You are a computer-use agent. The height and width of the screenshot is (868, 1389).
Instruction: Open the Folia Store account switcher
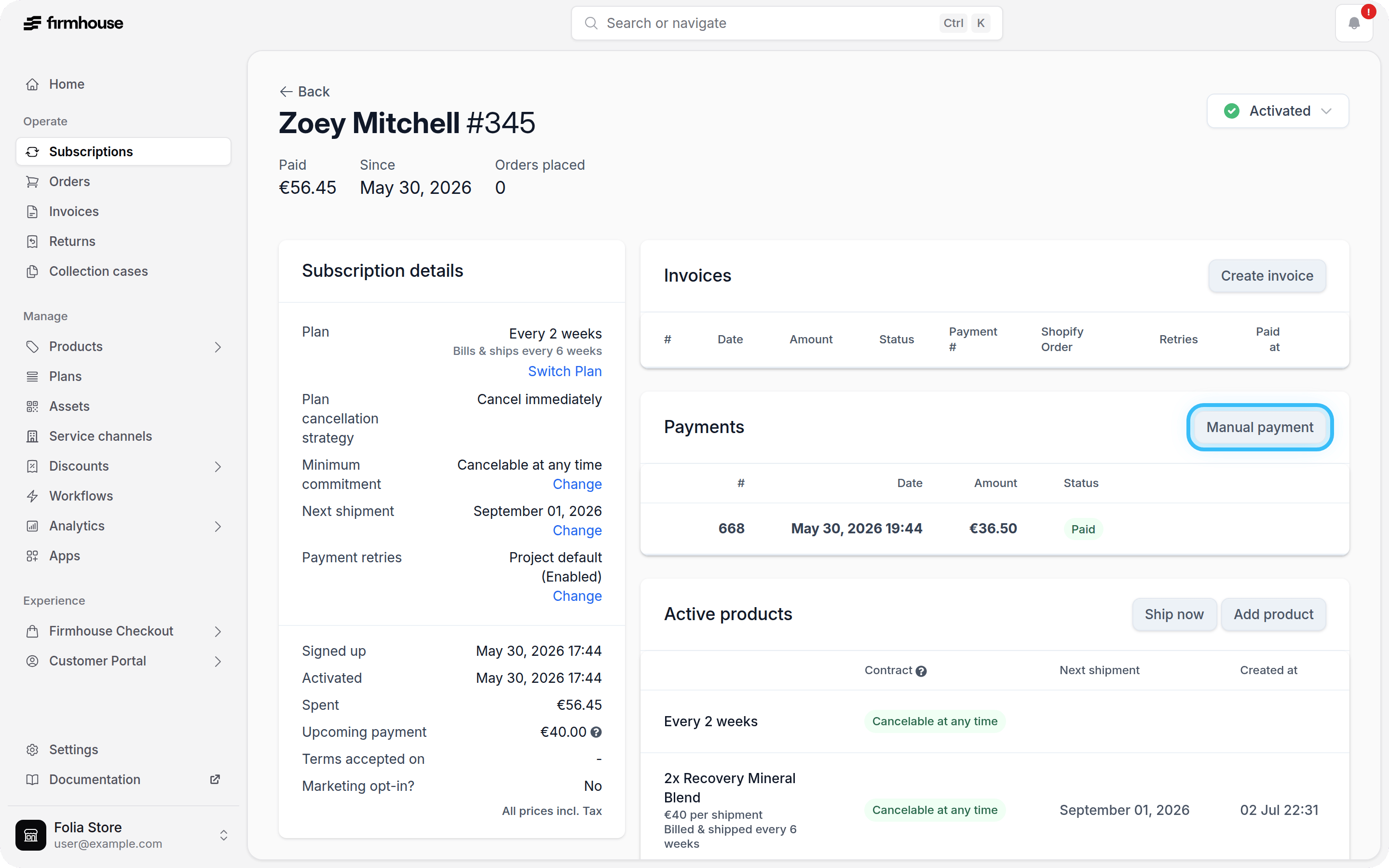123,835
